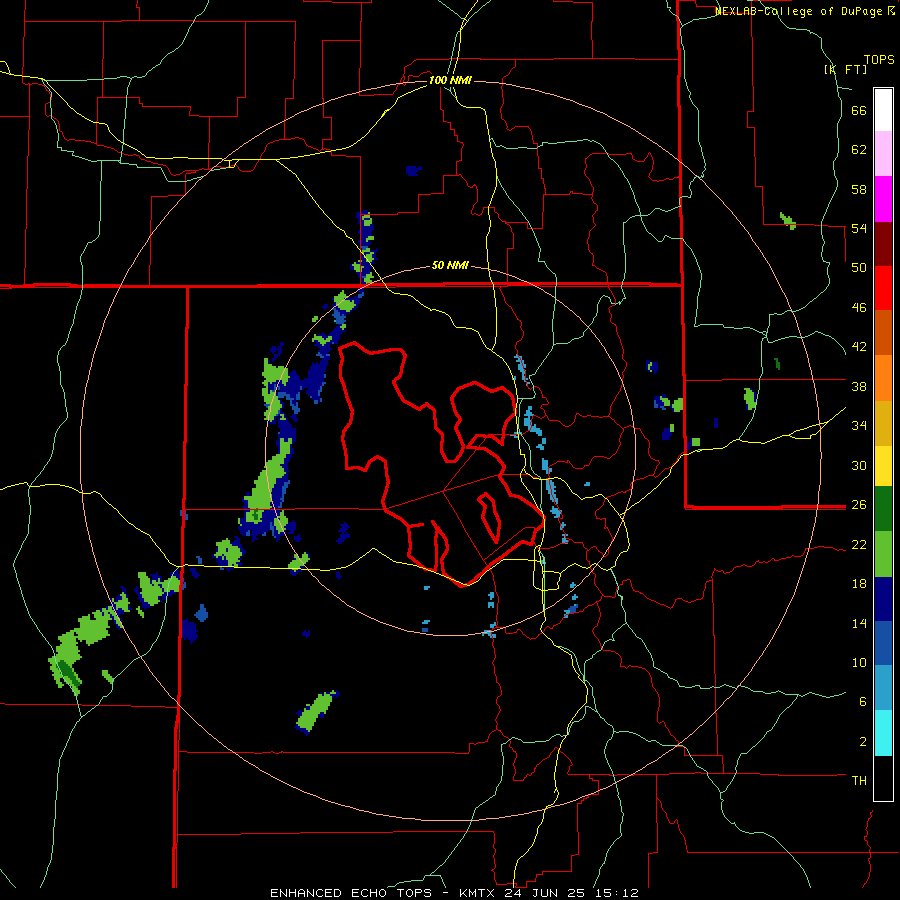Click the legend value 6
This screenshot has width=900, height=900.
tap(863, 701)
